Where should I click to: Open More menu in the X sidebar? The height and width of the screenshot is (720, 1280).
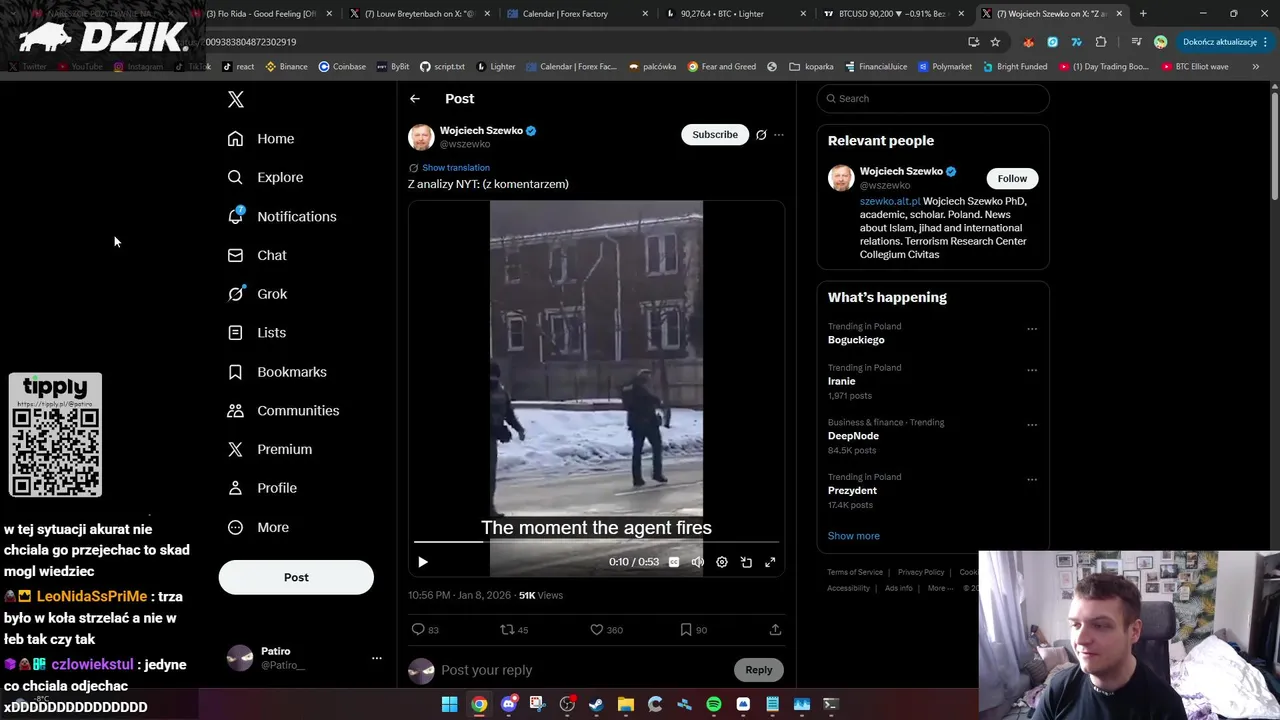258,527
